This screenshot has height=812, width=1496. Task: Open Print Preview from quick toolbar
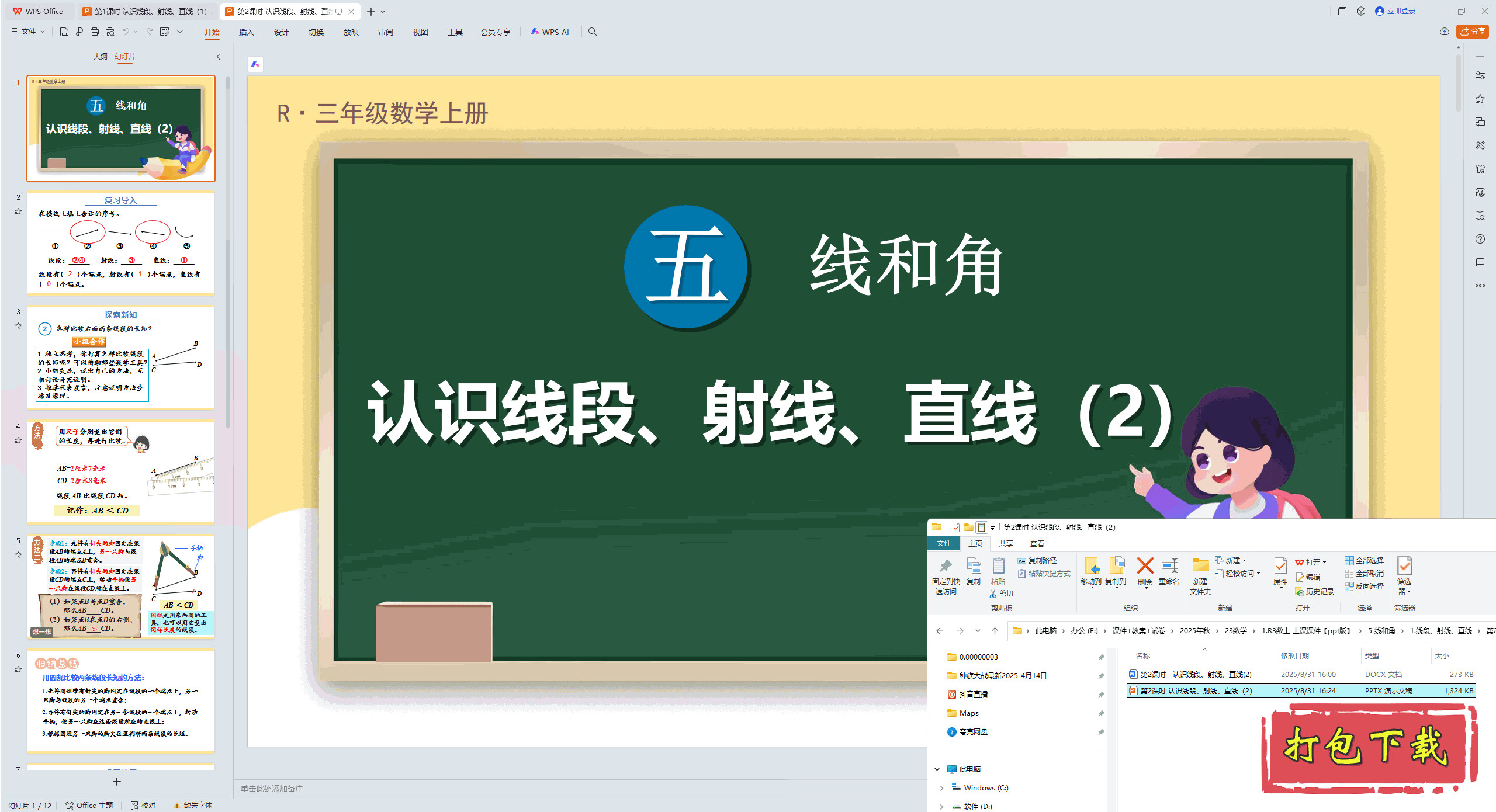coord(110,32)
